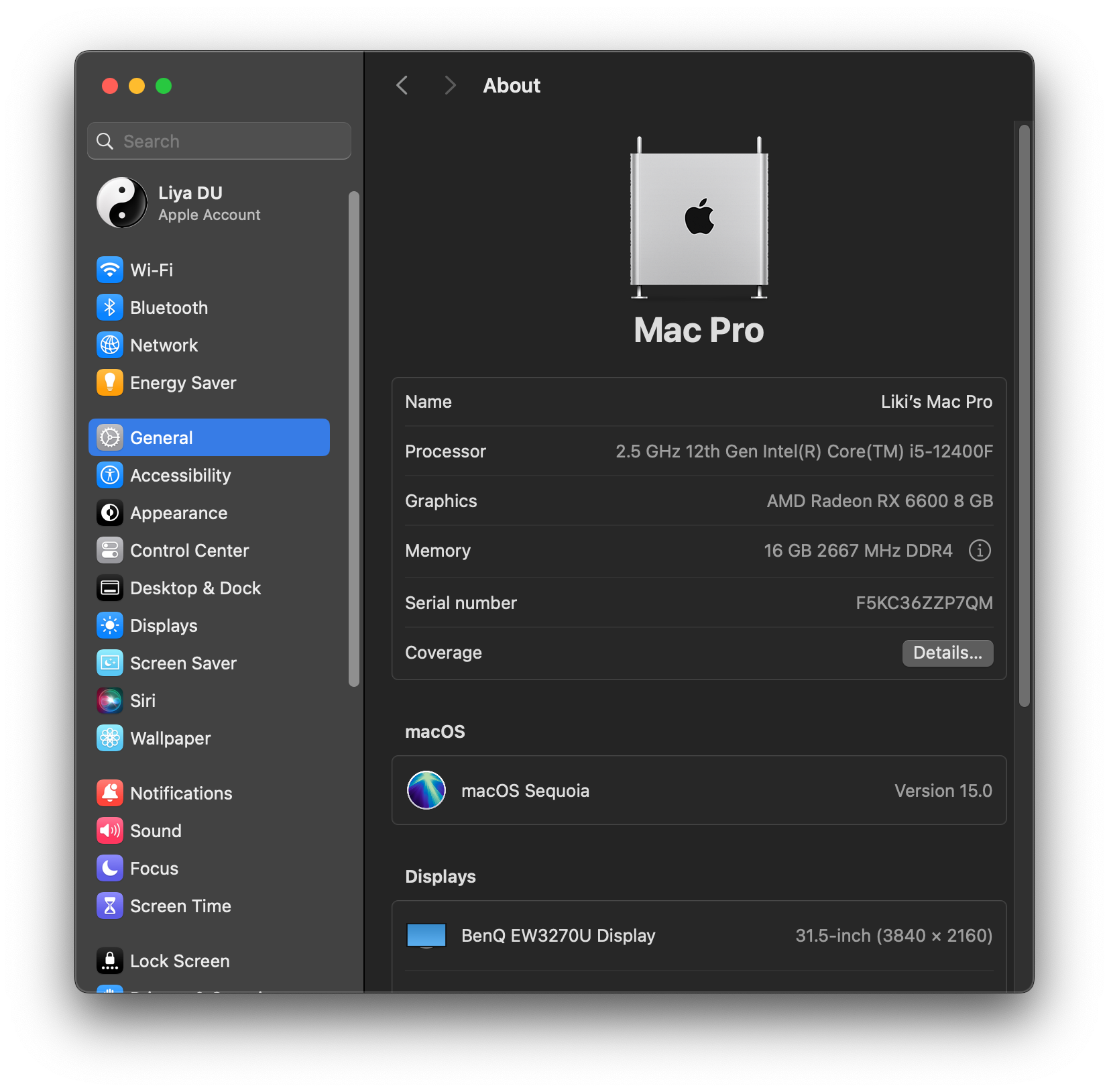The height and width of the screenshot is (1092, 1109).
Task: Click the main pane vertical scrollbar
Action: [x=1024, y=416]
